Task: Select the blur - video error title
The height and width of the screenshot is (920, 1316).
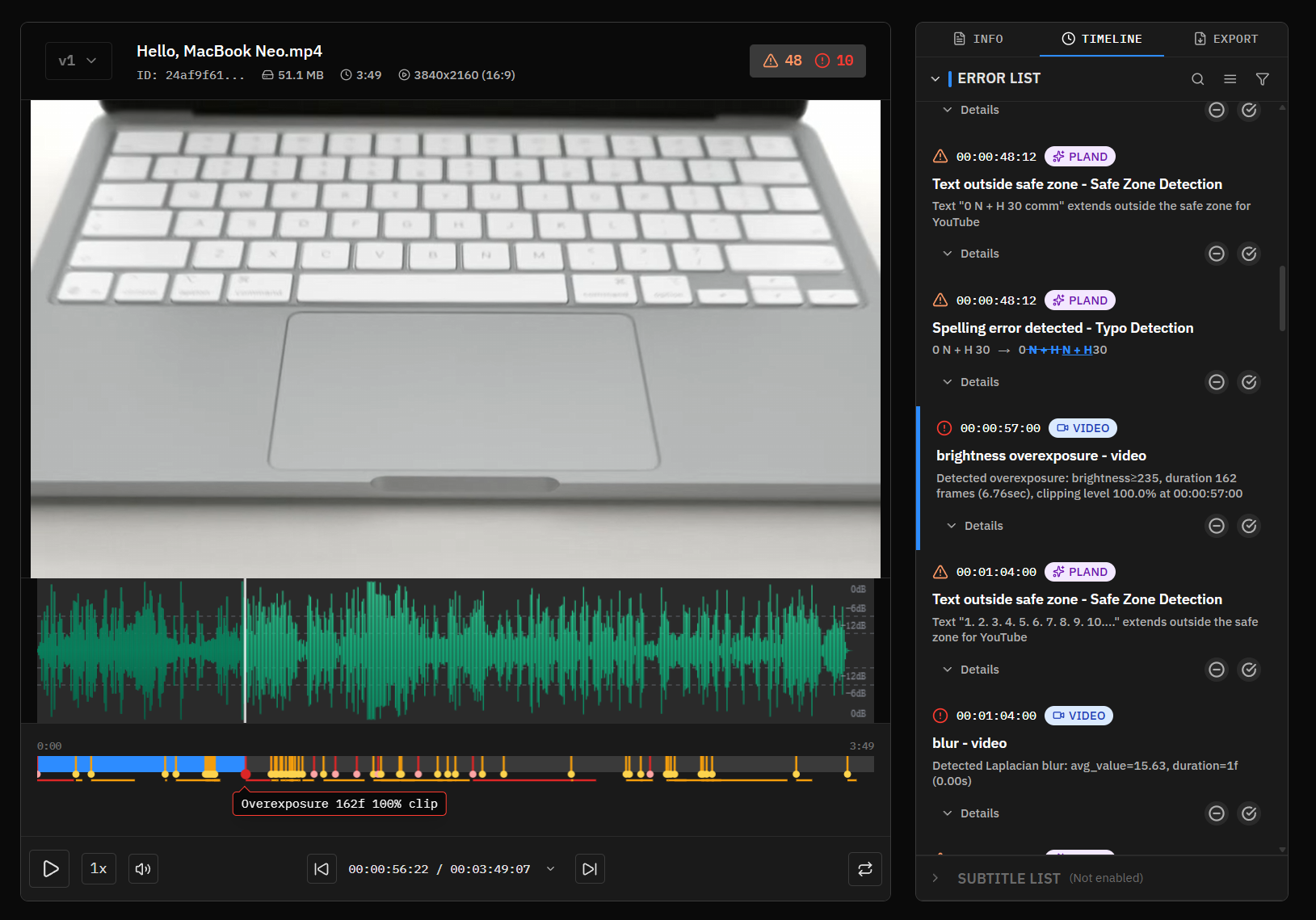Action: click(x=969, y=743)
